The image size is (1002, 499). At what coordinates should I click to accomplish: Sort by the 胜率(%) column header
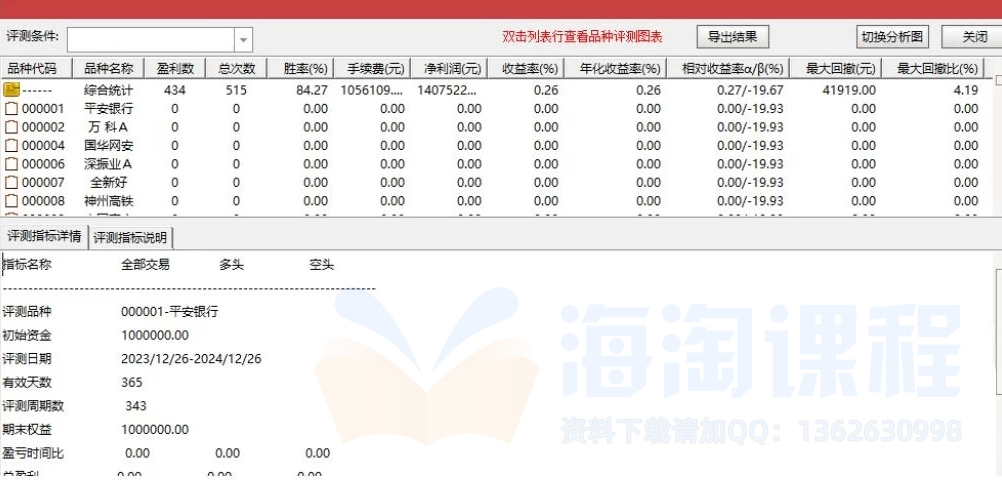[305, 69]
